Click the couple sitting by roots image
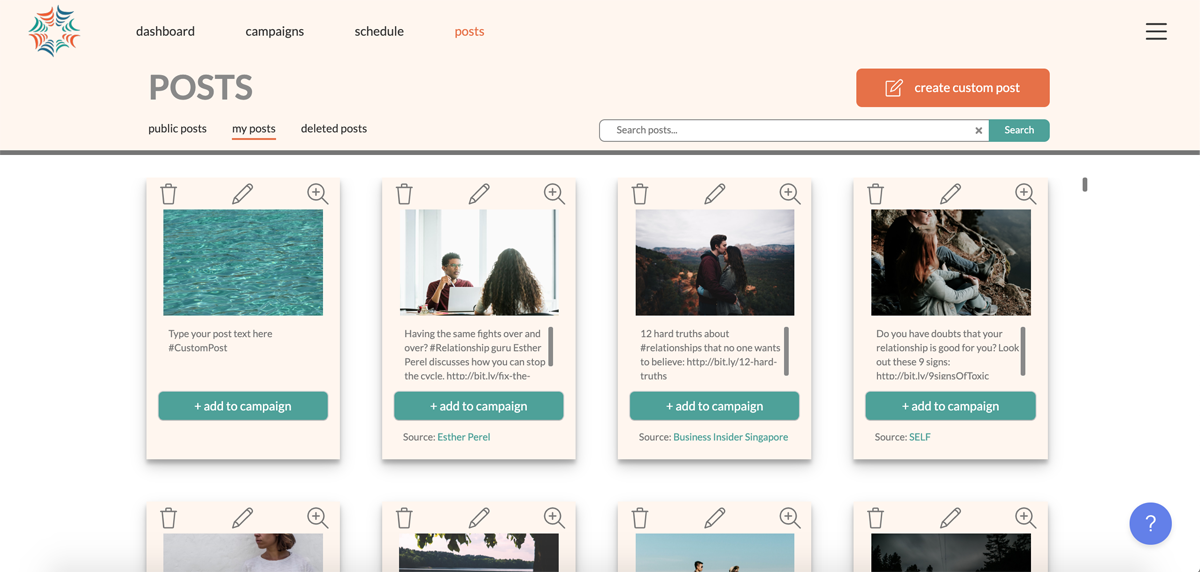Image resolution: width=1200 pixels, height=572 pixels. click(x=950, y=263)
